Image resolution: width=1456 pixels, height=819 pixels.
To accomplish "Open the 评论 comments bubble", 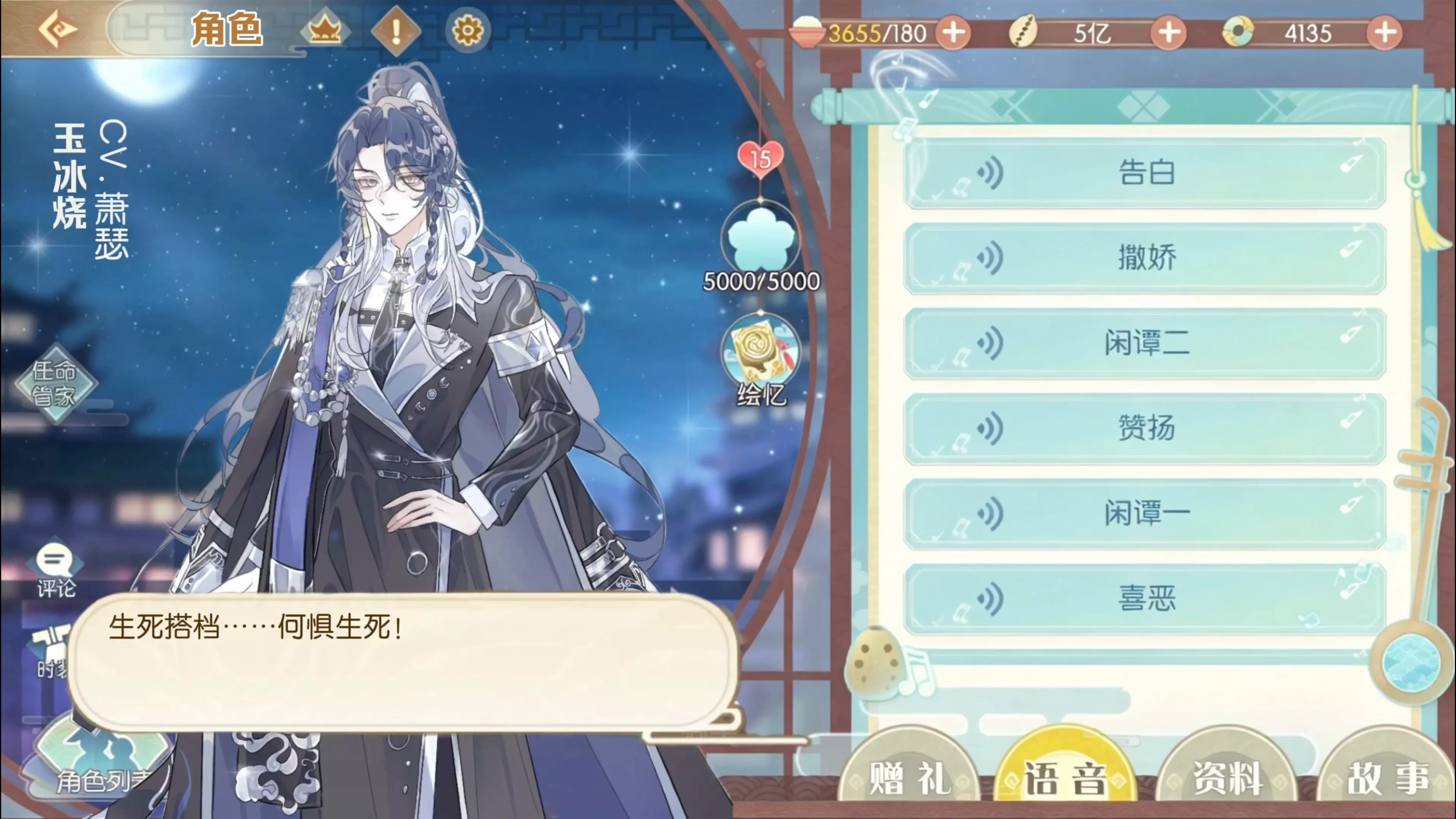I will click(55, 570).
